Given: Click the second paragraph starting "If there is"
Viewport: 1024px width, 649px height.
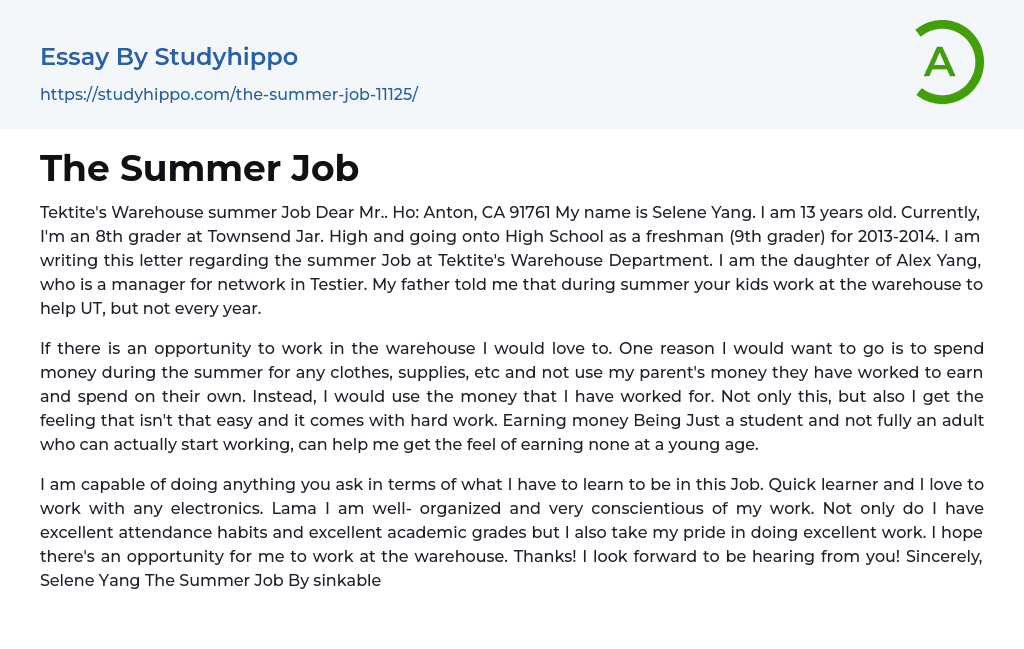Looking at the screenshot, I should pyautogui.click(x=511, y=396).
